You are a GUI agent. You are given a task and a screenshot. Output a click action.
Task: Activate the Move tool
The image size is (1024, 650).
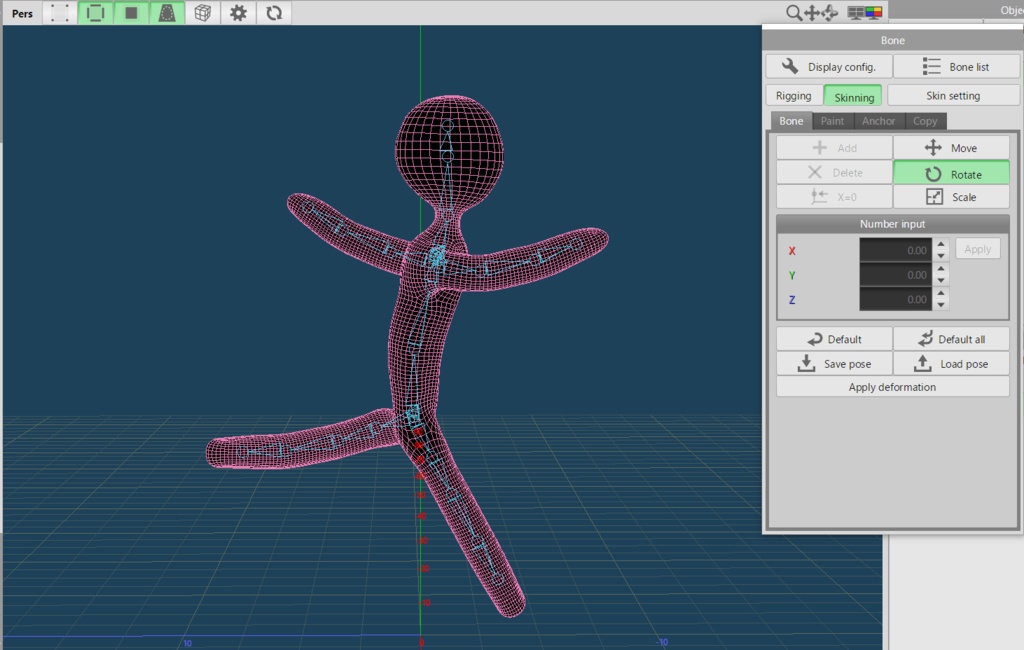coord(951,148)
